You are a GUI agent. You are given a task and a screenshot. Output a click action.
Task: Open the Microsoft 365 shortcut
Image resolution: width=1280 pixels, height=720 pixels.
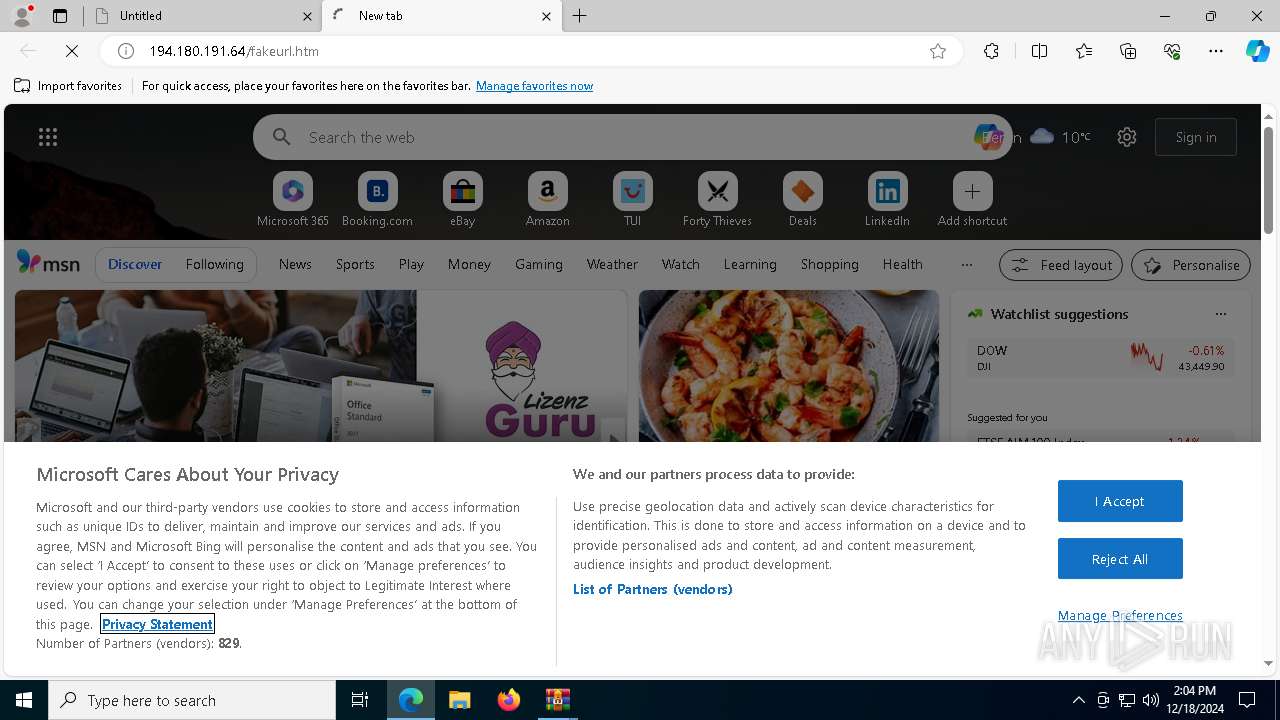pyautogui.click(x=292, y=200)
